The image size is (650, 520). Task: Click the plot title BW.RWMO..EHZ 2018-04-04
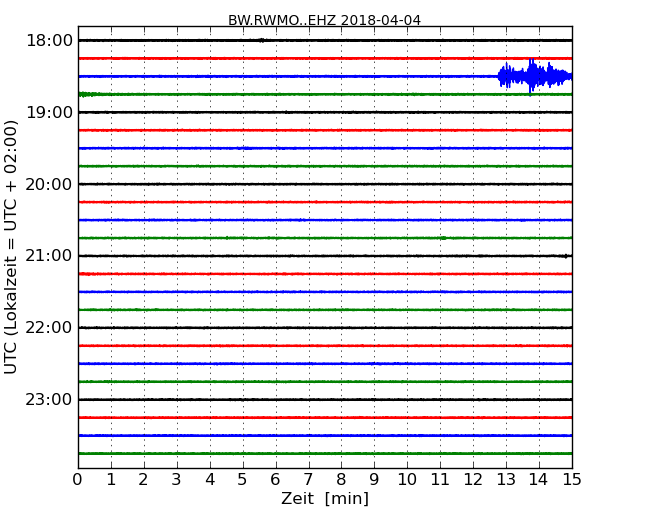pos(324,20)
